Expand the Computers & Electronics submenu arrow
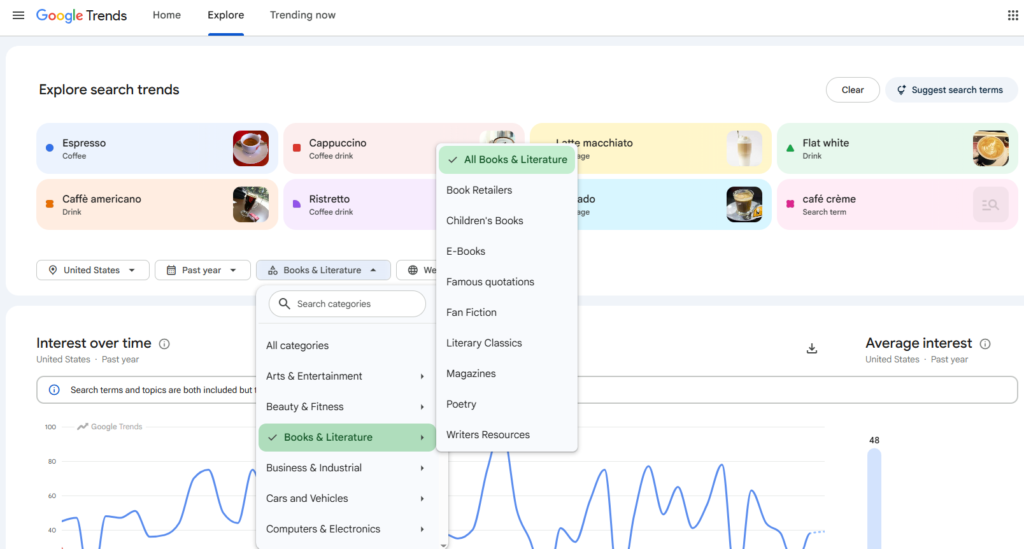 pyautogui.click(x=422, y=529)
